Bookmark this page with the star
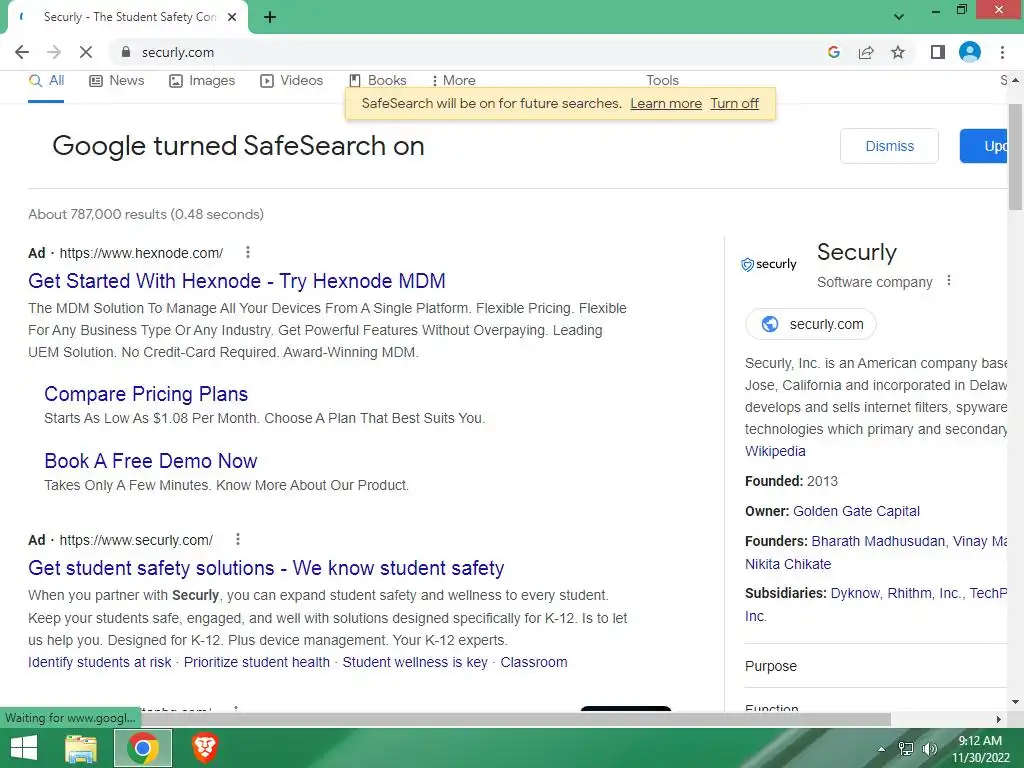This screenshot has height=768, width=1024. click(x=898, y=52)
